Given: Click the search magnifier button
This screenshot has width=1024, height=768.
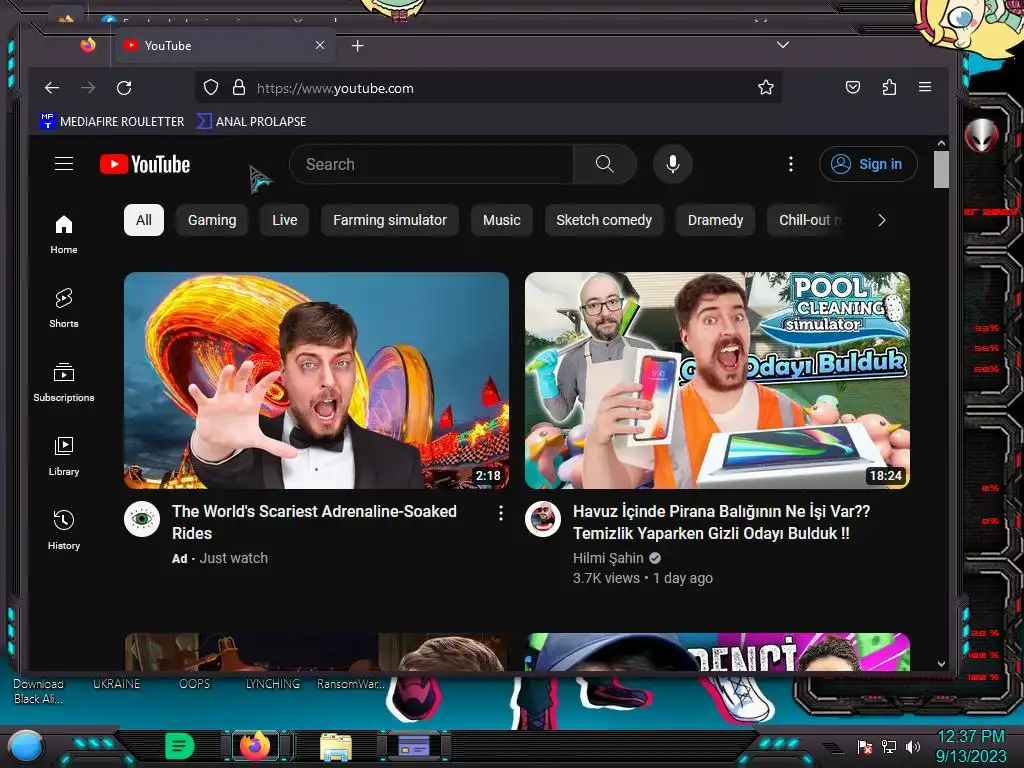Looking at the screenshot, I should click(605, 164).
